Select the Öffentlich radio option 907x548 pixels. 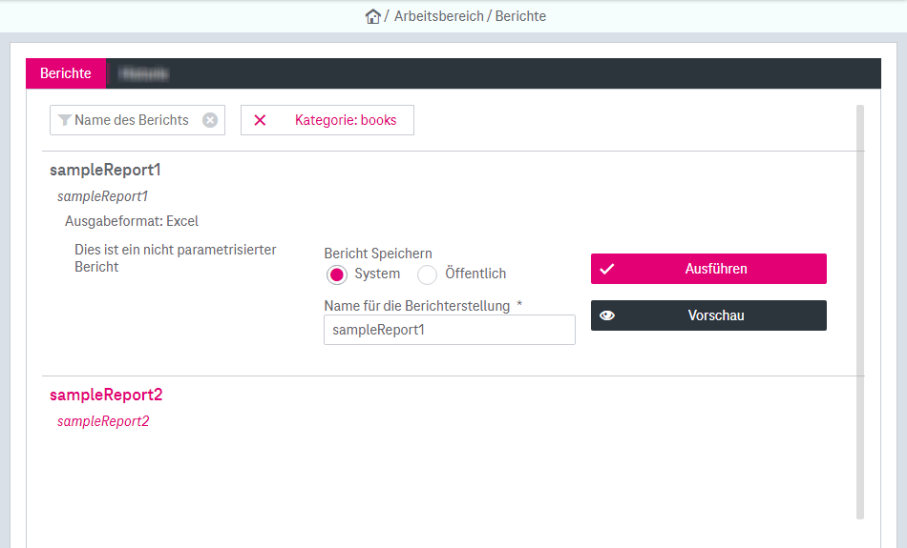point(427,274)
